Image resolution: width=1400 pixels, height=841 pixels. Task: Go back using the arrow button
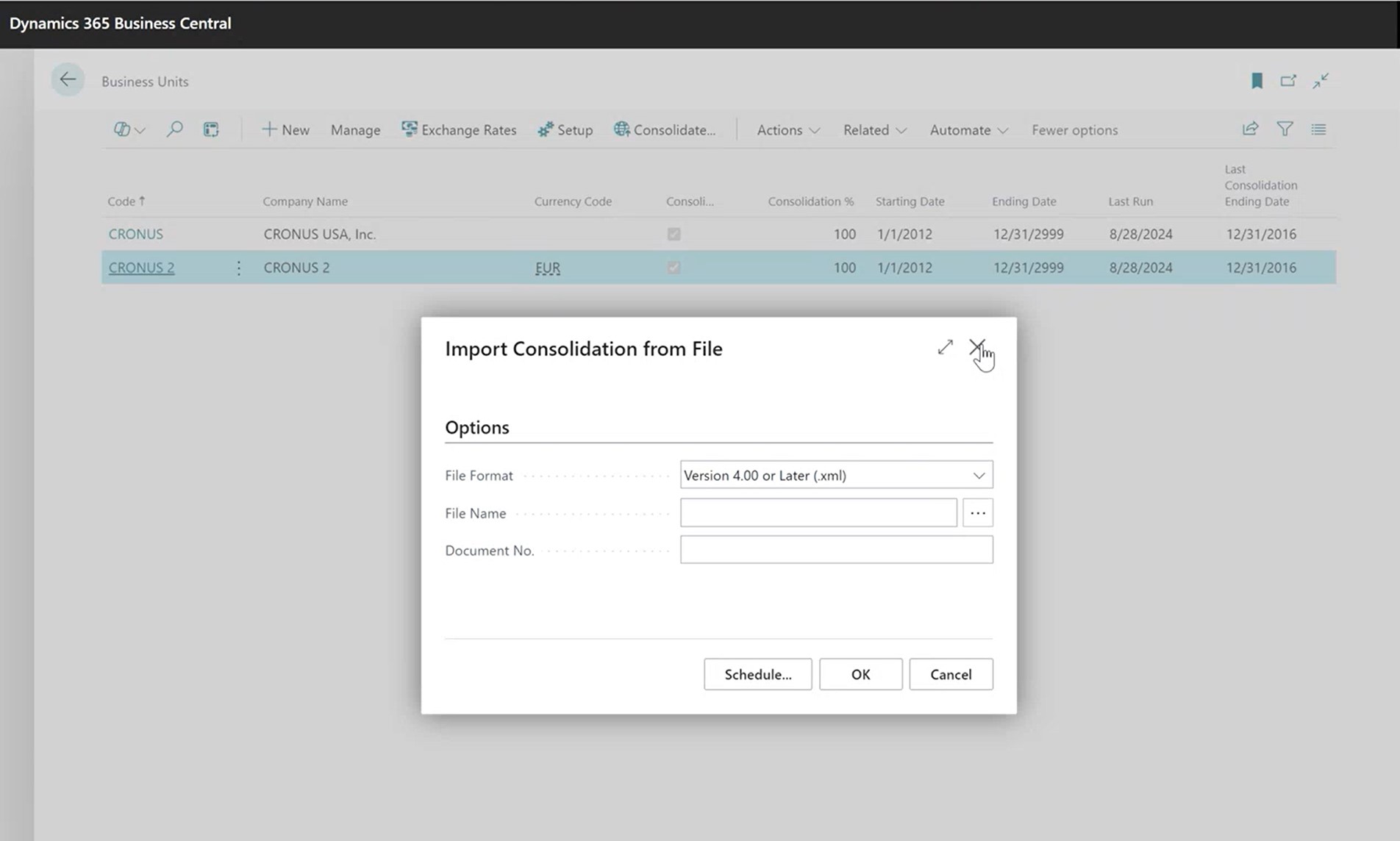(x=68, y=79)
